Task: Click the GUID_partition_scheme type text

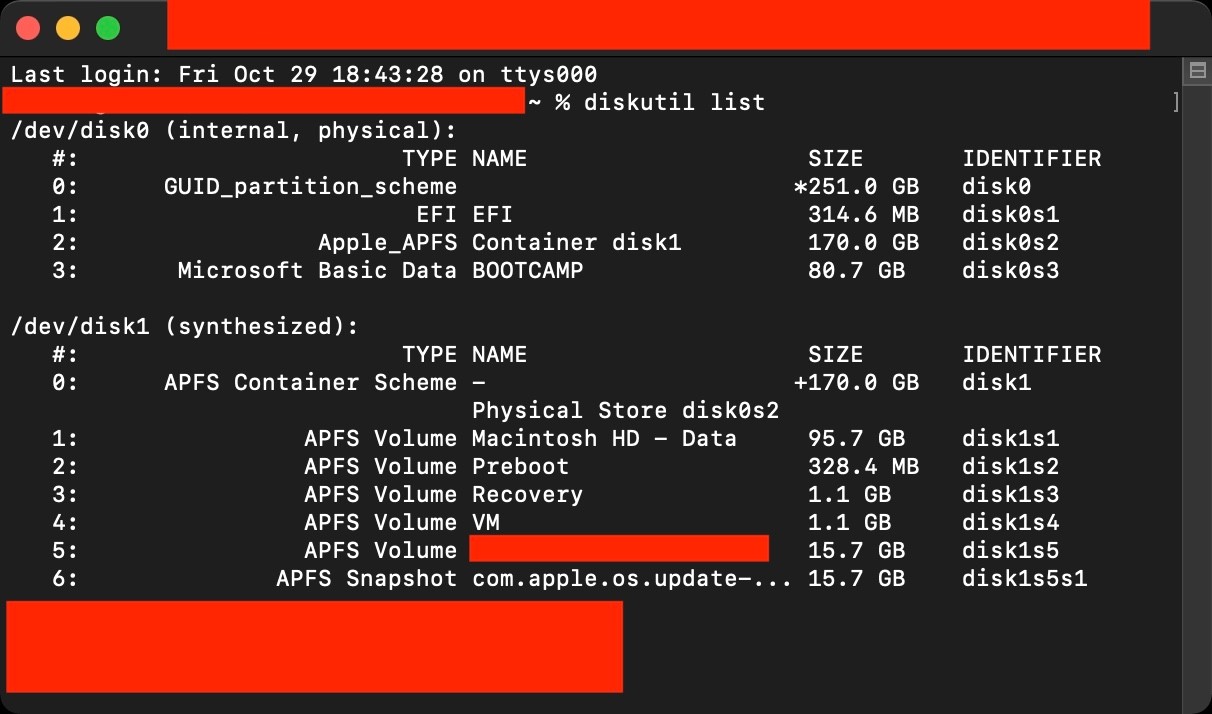Action: coord(310,186)
